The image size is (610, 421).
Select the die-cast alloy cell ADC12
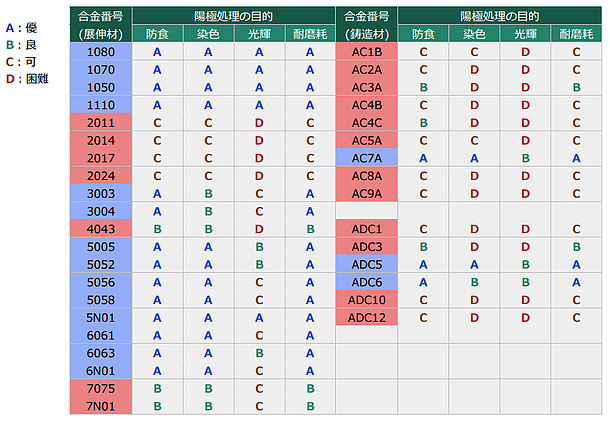pyautogui.click(x=367, y=317)
